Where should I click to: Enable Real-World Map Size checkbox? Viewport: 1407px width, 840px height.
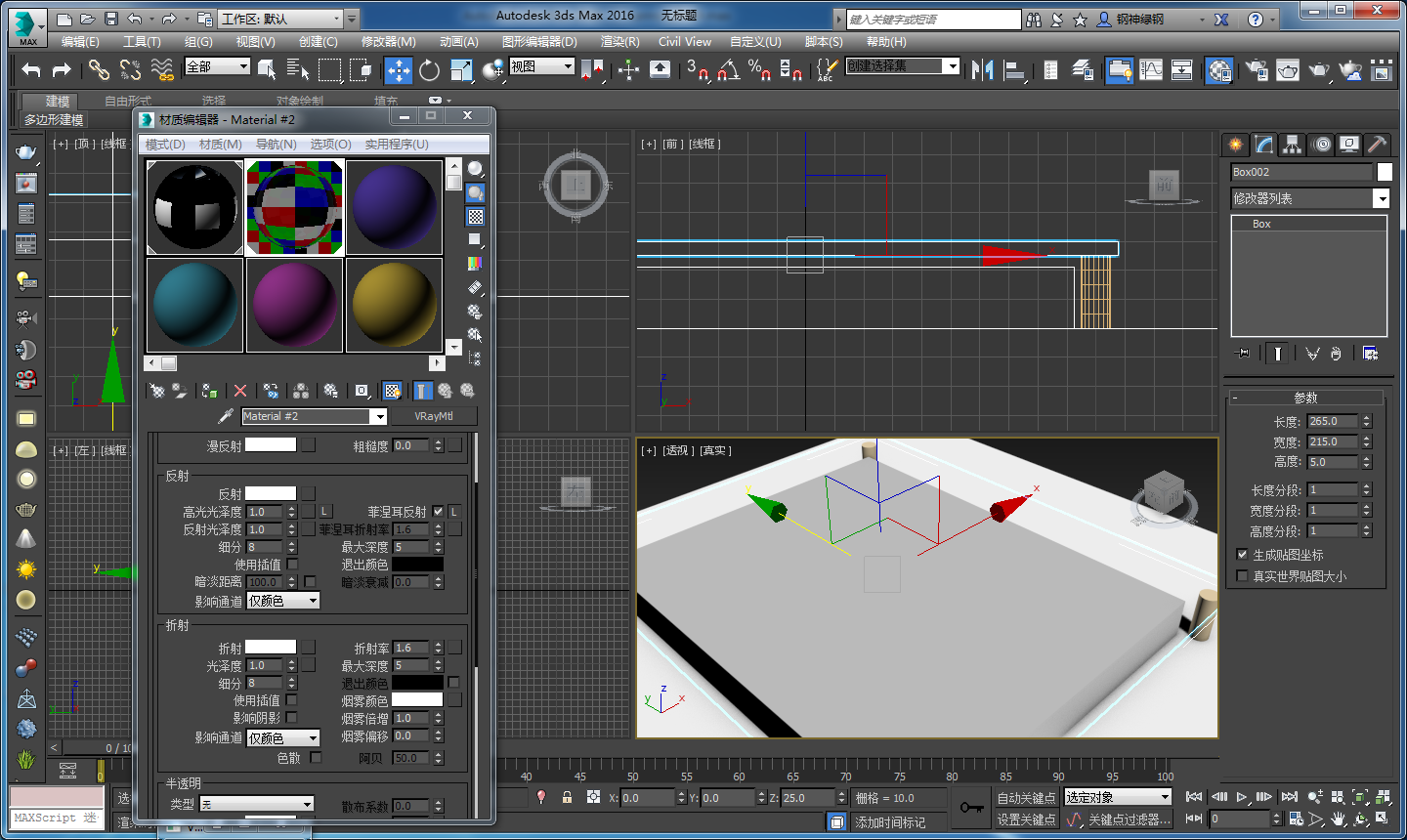click(x=1243, y=575)
